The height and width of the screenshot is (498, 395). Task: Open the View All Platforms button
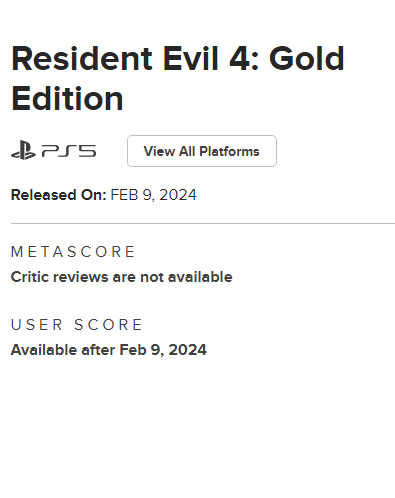click(x=202, y=151)
